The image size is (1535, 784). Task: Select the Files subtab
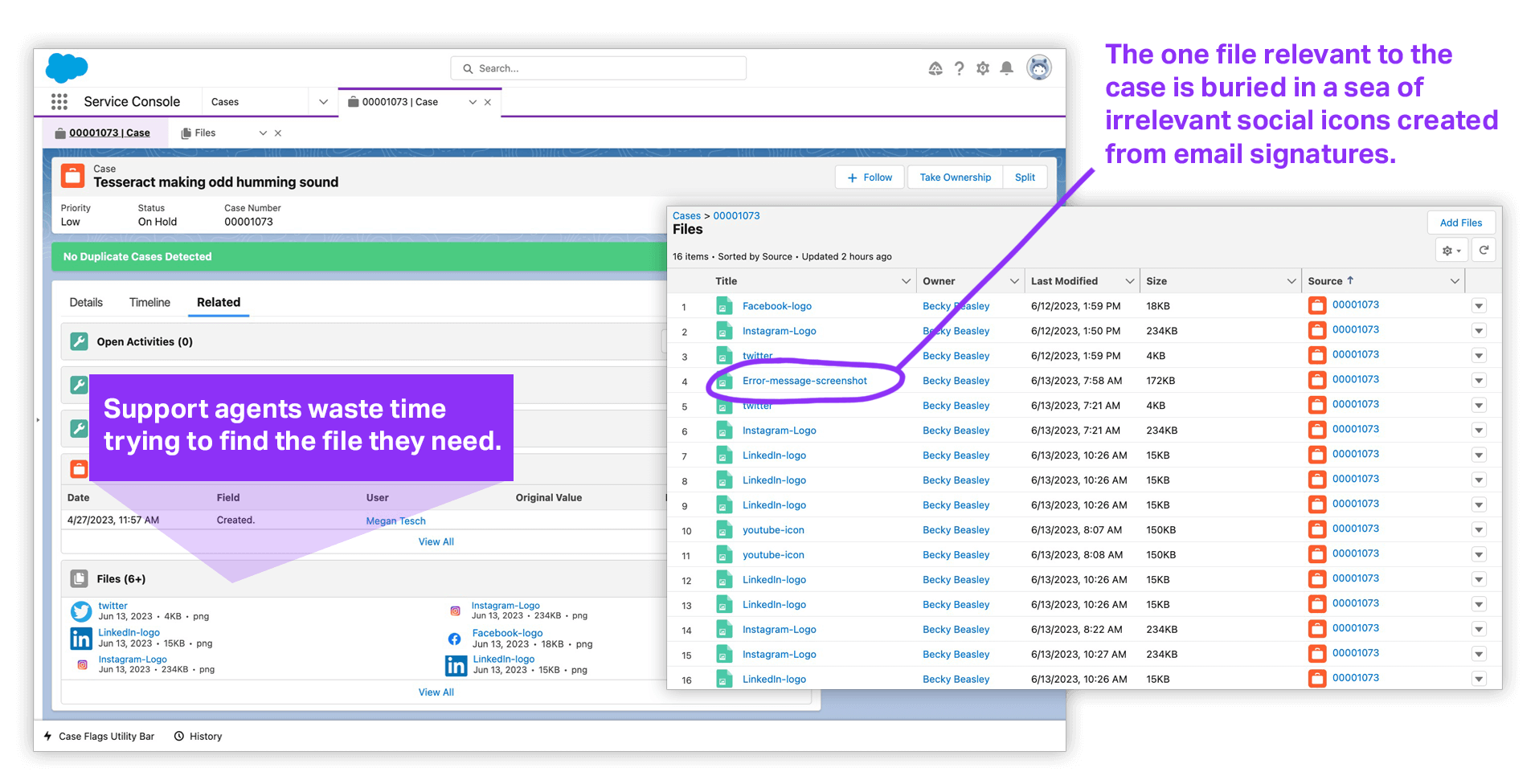tap(205, 133)
